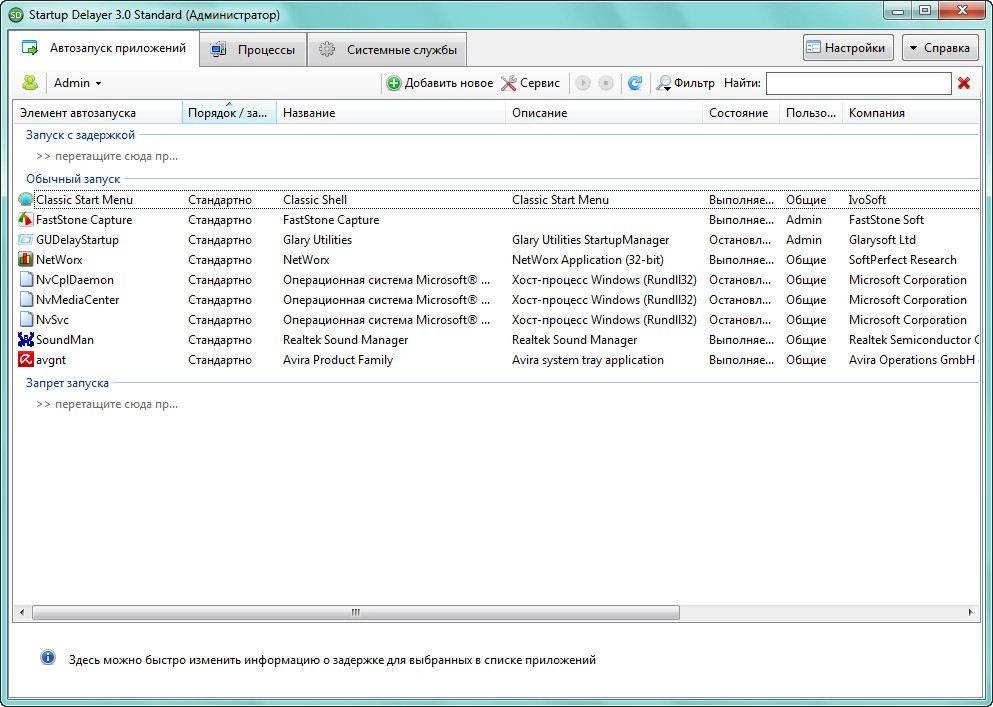
Task: Click the wrench Service tools icon
Action: click(x=509, y=83)
